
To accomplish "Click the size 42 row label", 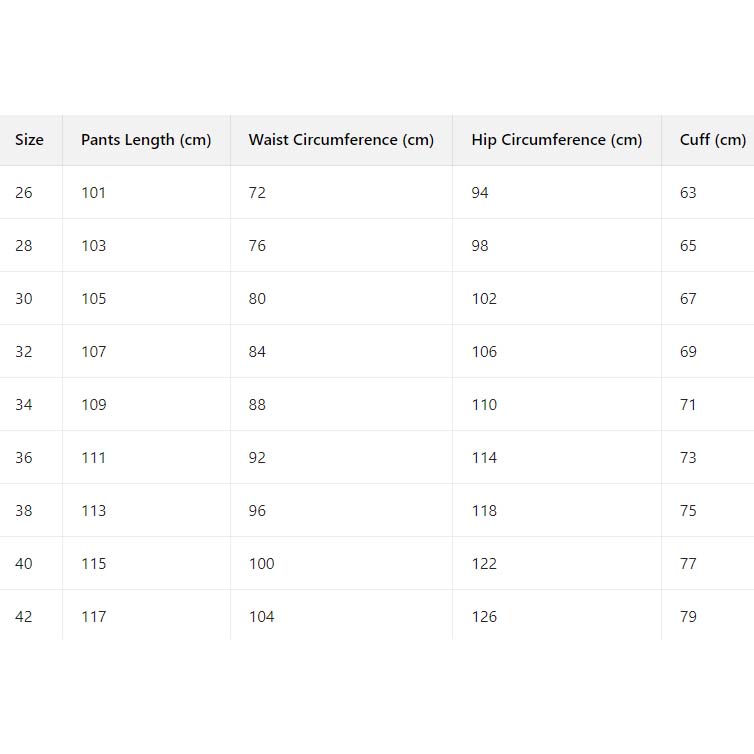I will click(x=24, y=617).
